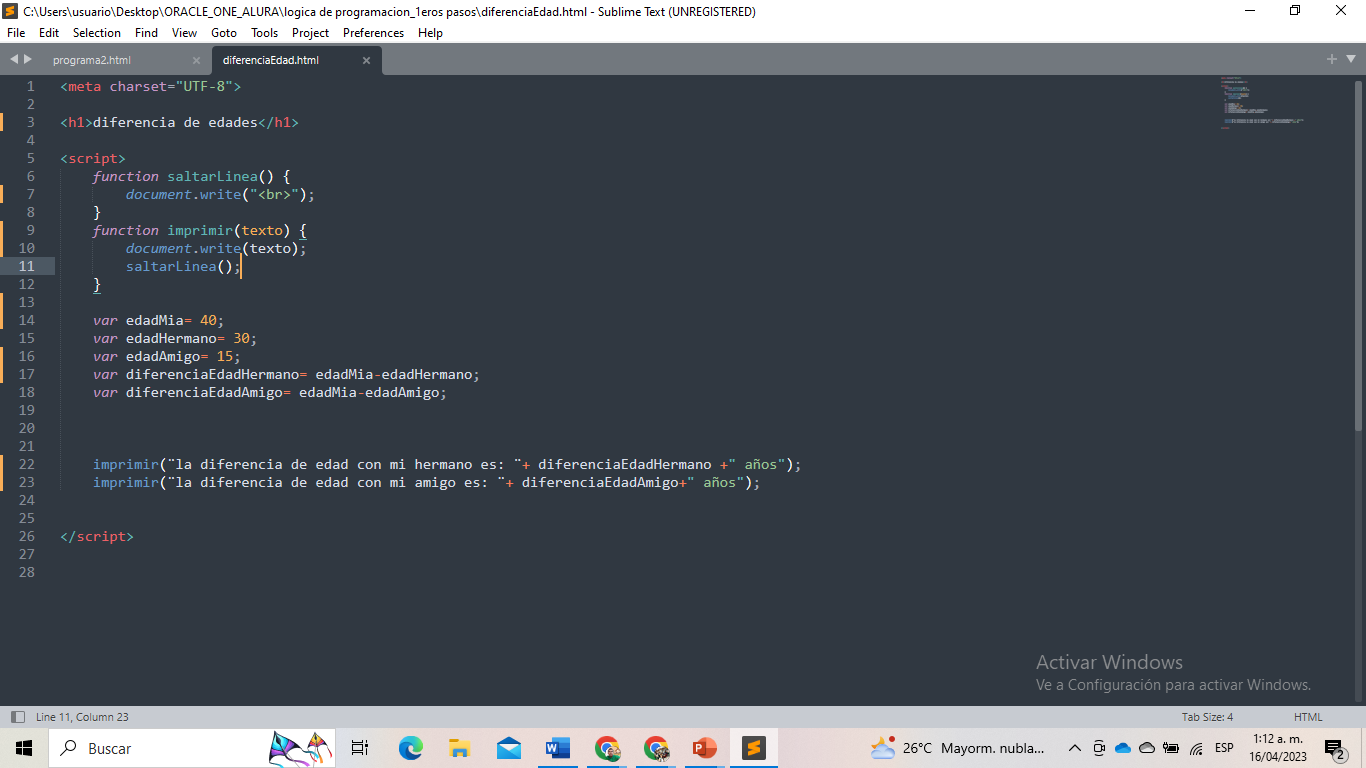
Task: Go to next tab arrow
Action: click(28, 60)
